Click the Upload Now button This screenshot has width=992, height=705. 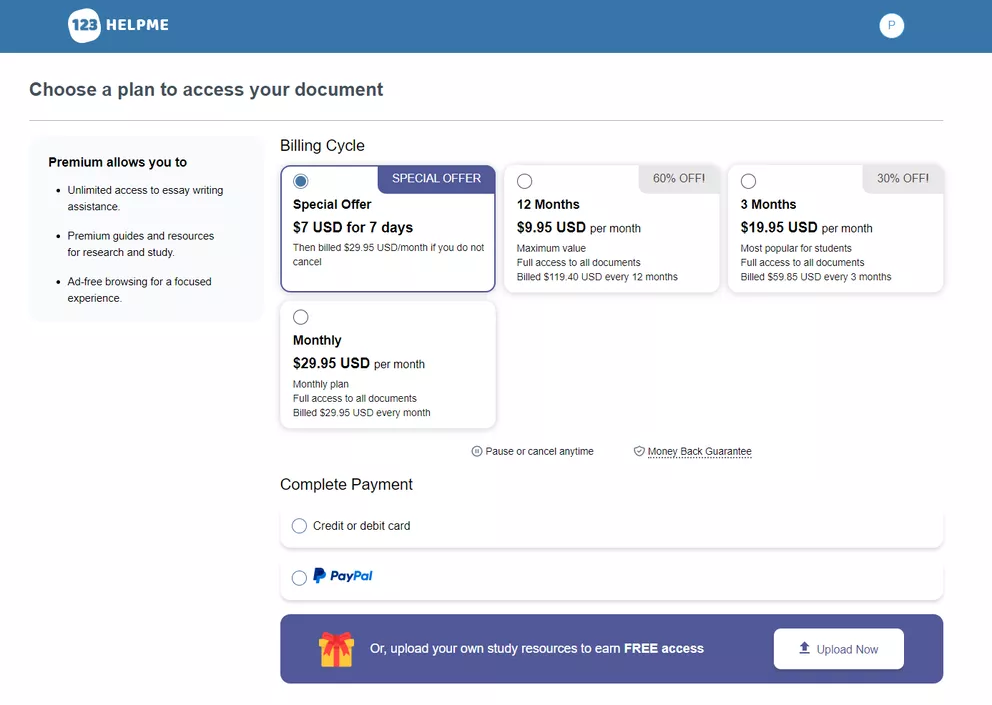838,649
